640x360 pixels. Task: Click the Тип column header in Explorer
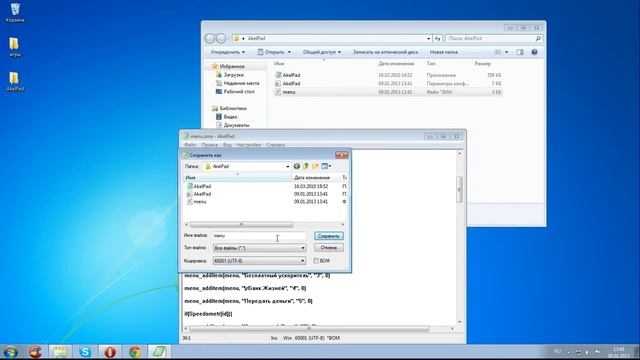[431, 64]
